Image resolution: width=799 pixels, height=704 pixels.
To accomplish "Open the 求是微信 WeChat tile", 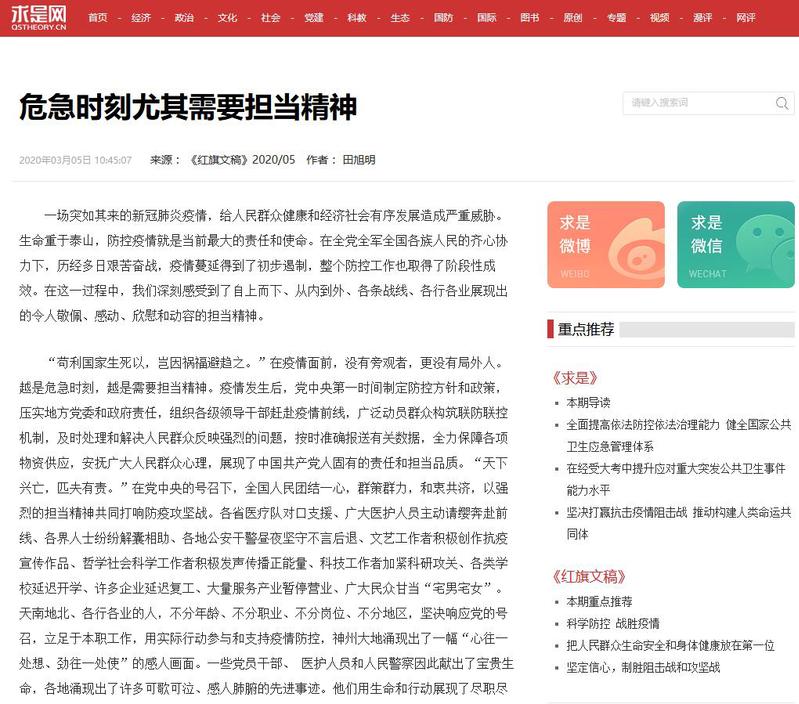I will [x=735, y=245].
